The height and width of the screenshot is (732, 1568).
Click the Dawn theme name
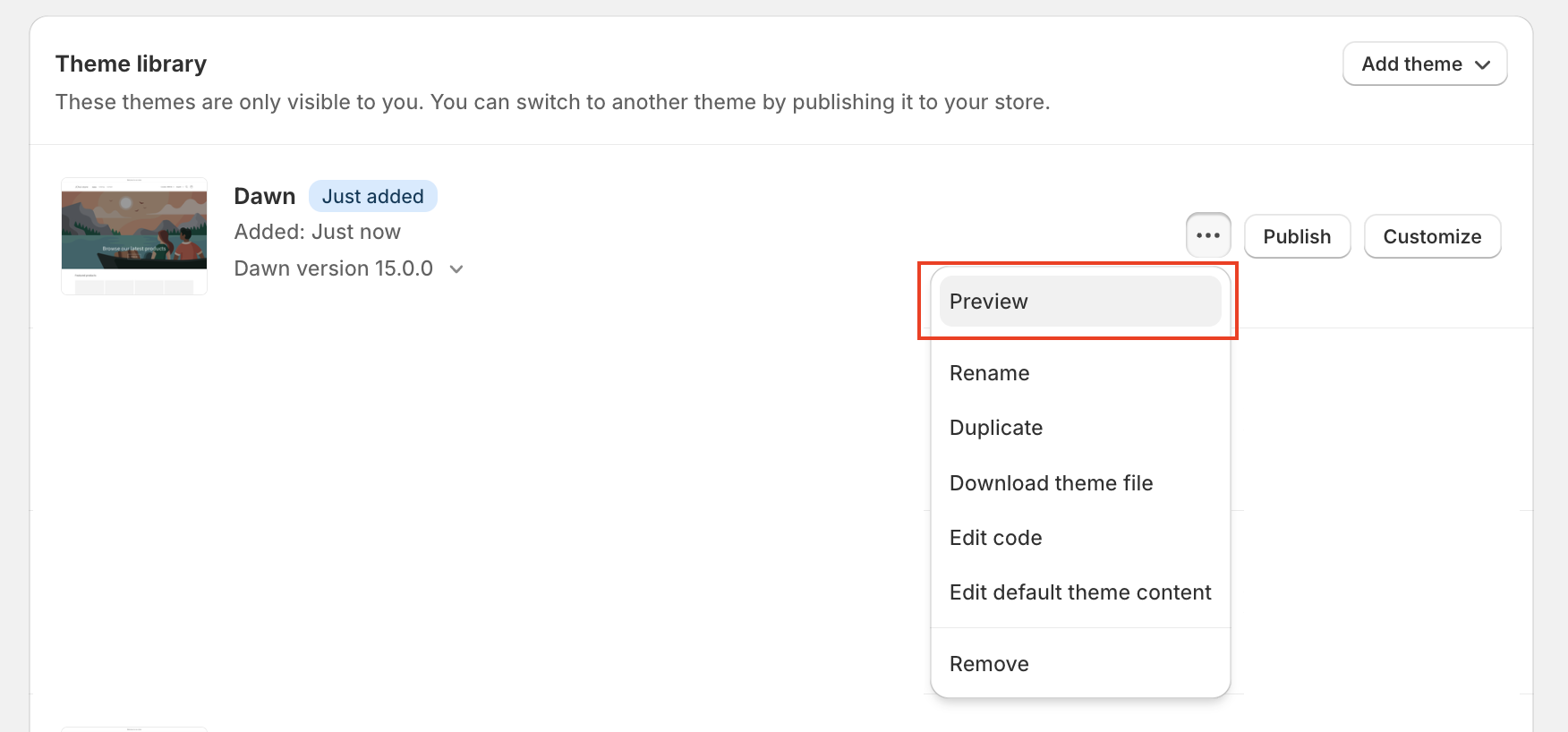click(265, 196)
